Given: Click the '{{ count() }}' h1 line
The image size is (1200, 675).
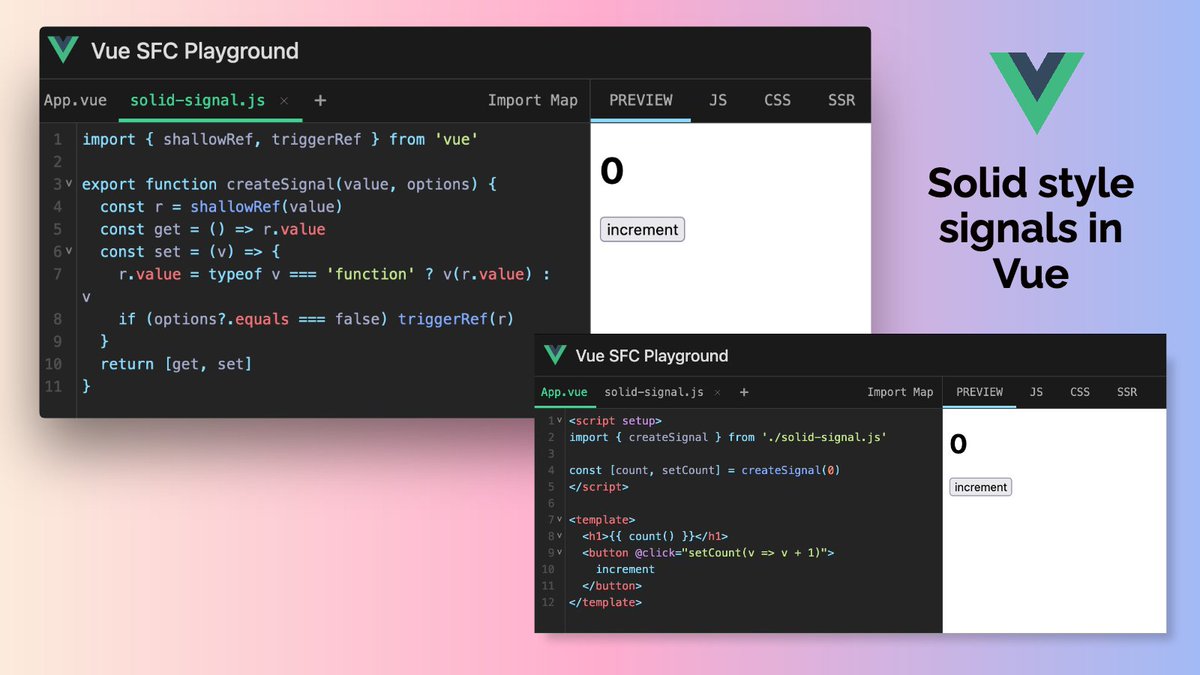Looking at the screenshot, I should 655,536.
